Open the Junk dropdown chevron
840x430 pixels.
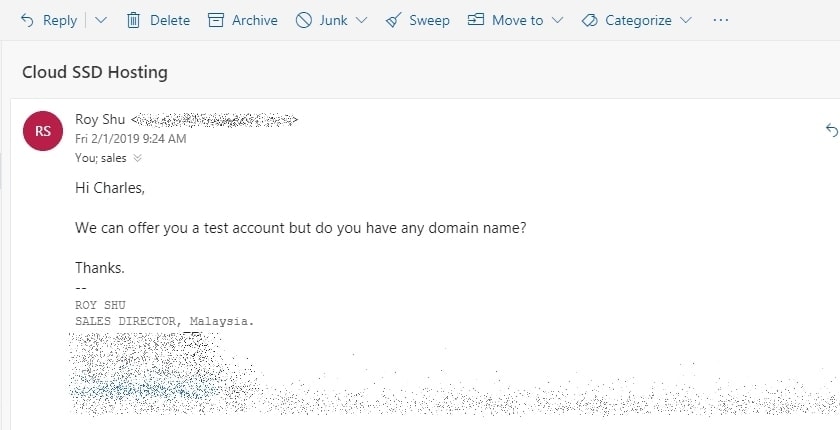pyautogui.click(x=362, y=20)
